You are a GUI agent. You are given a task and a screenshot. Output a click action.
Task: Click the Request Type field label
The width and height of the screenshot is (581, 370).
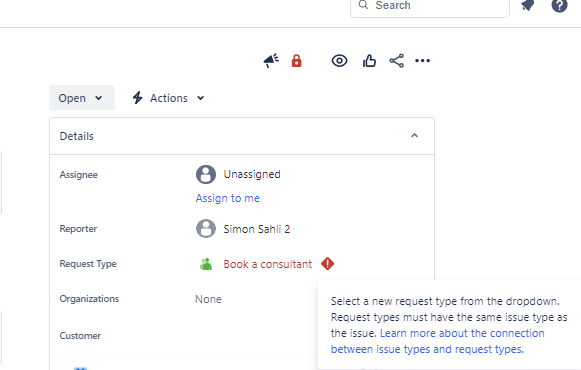pyautogui.click(x=88, y=264)
